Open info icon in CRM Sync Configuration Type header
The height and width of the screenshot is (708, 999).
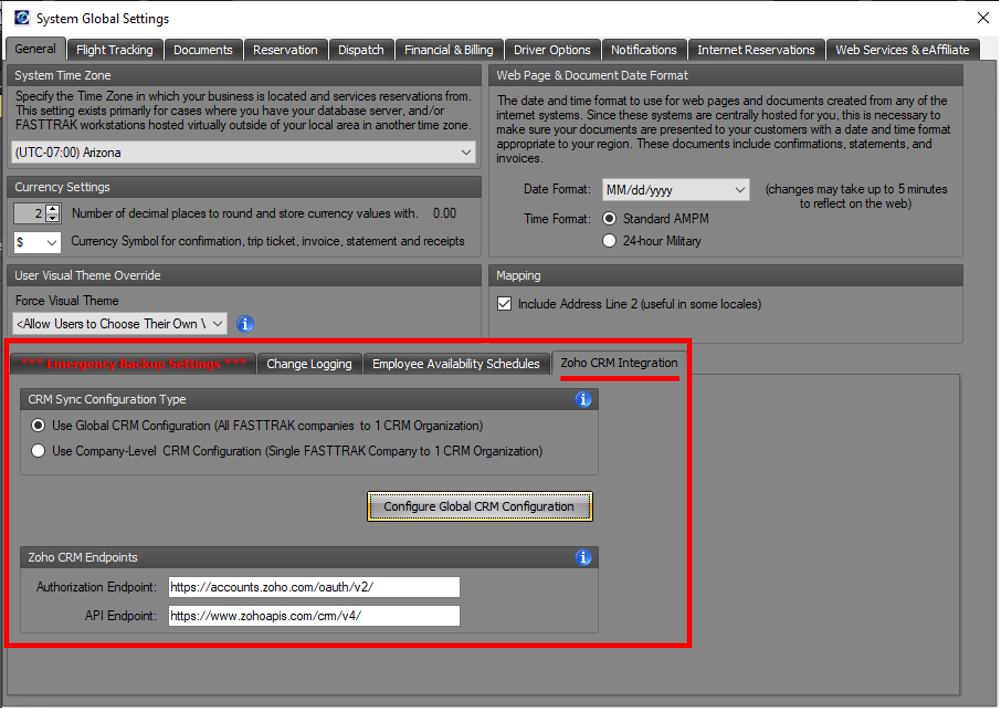point(583,400)
